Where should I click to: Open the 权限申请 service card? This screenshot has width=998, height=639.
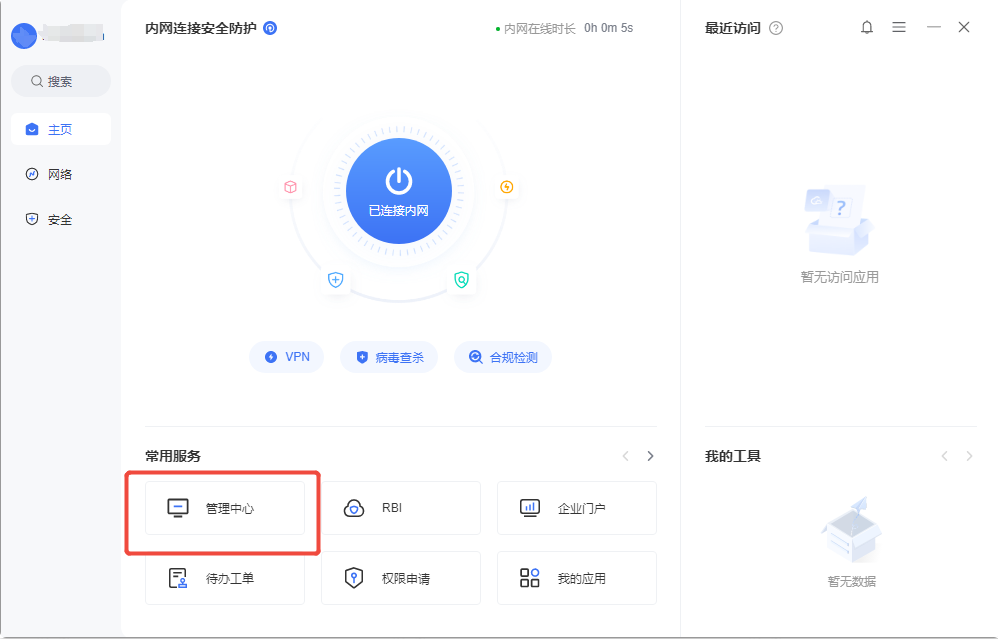tap(401, 578)
